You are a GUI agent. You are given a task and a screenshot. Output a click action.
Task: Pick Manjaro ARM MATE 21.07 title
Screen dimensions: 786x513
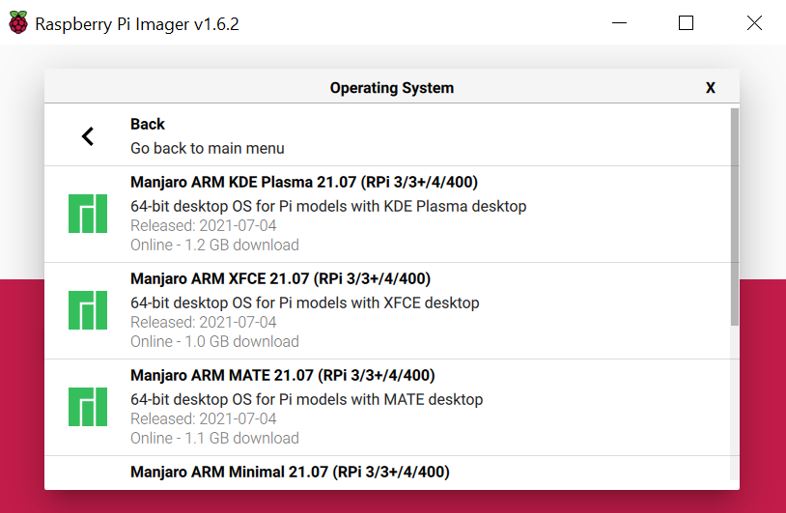[x=282, y=376]
